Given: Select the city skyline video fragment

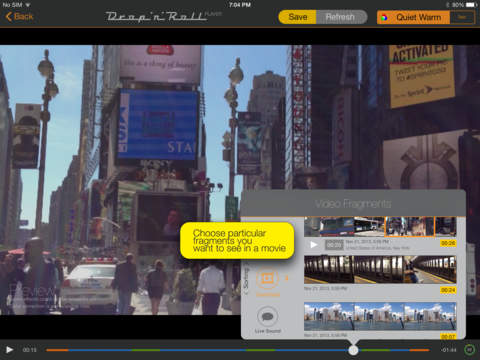Looking at the screenshot, I should coord(380,316).
